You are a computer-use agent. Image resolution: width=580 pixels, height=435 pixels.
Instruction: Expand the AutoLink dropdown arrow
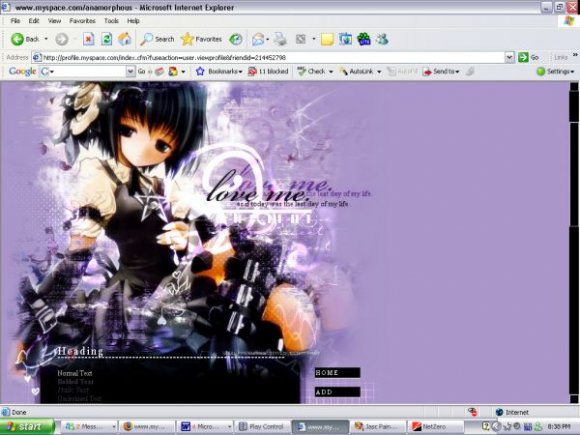click(379, 71)
